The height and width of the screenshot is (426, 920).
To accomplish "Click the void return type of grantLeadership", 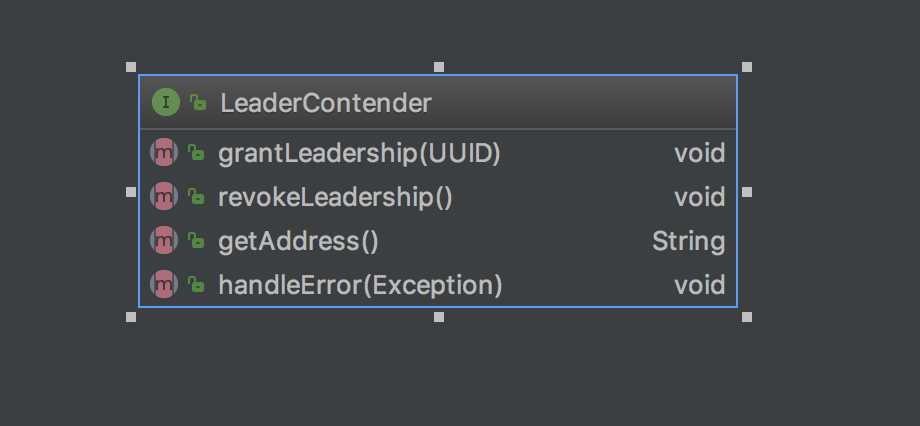I will tap(699, 153).
